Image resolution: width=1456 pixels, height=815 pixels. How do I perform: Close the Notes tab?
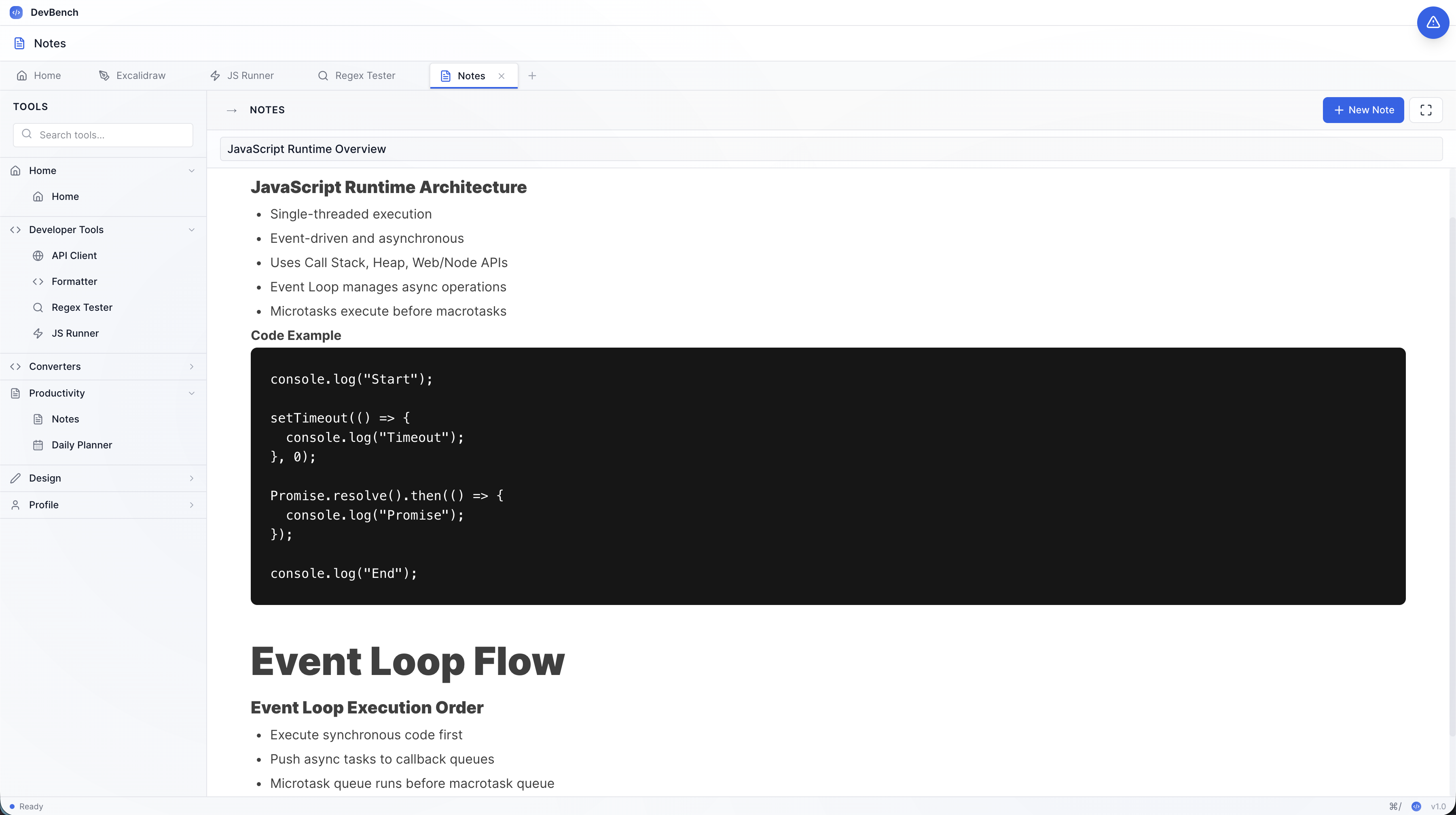[x=502, y=75]
